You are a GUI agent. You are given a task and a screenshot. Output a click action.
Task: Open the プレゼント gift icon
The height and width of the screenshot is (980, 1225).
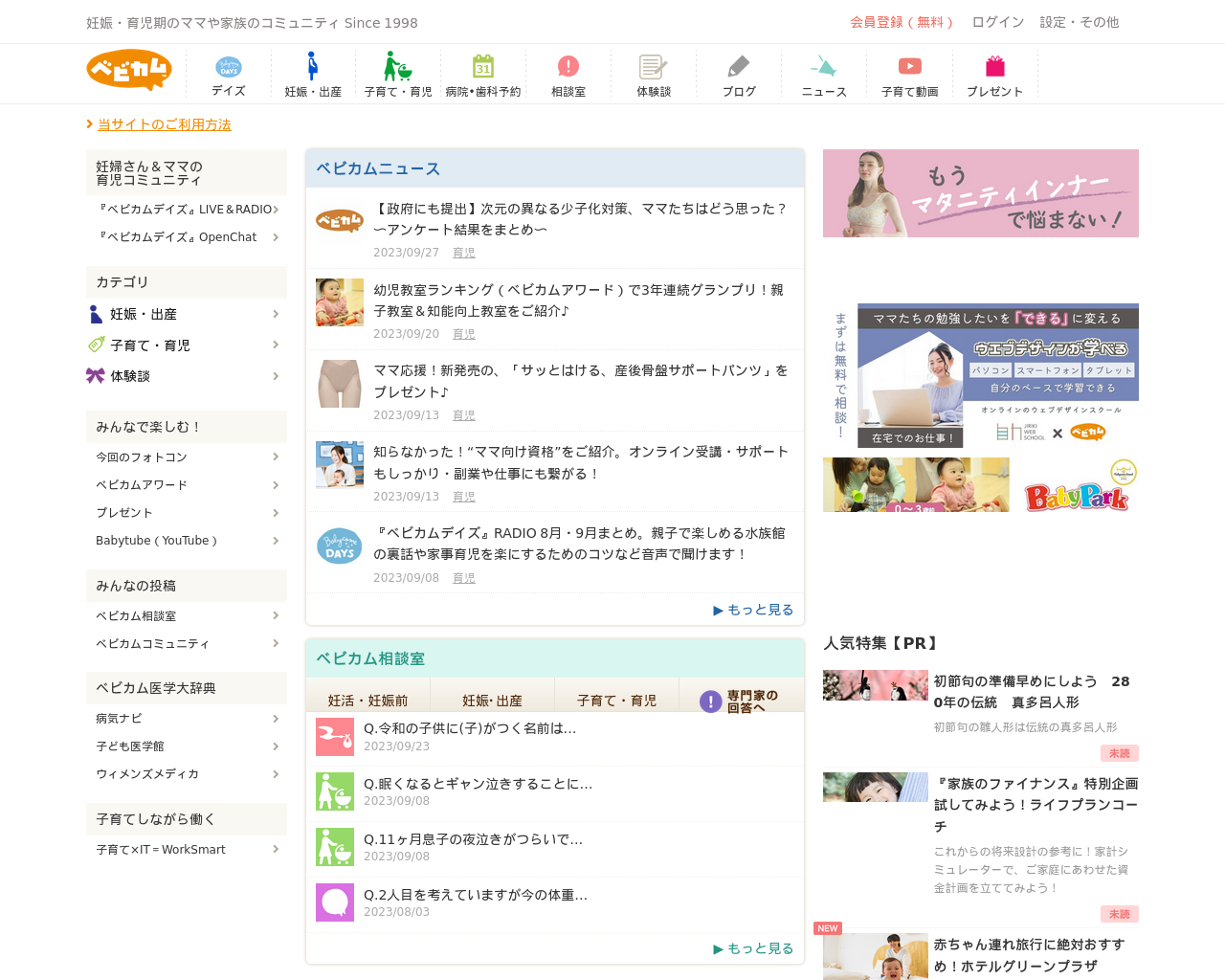pyautogui.click(x=995, y=66)
